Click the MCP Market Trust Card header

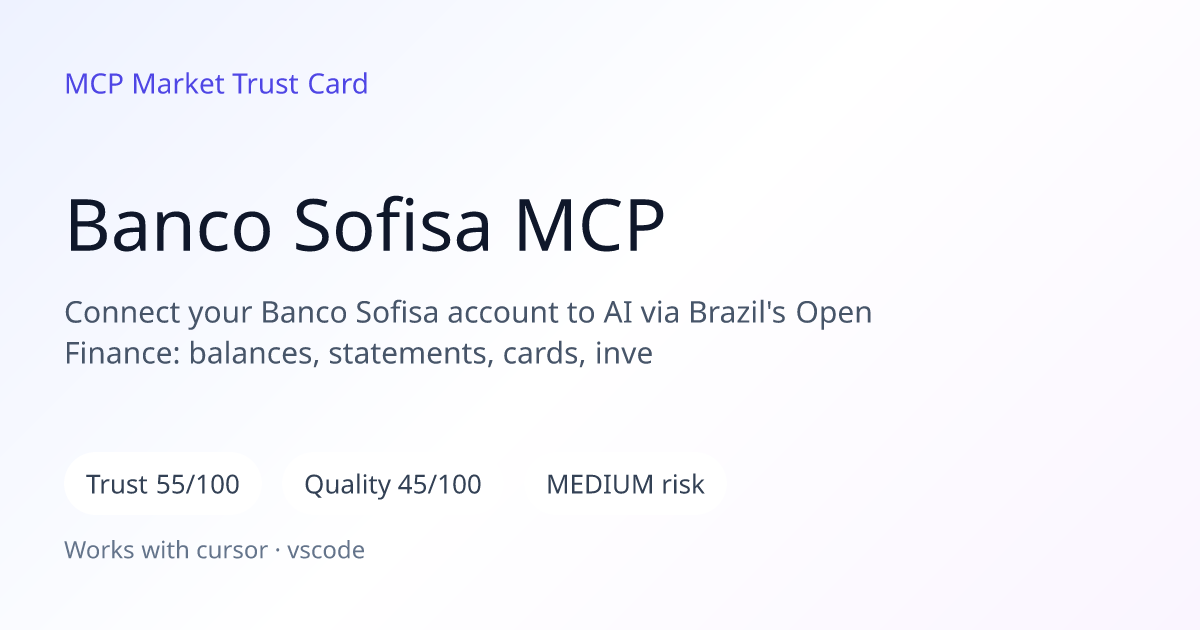[x=216, y=83]
